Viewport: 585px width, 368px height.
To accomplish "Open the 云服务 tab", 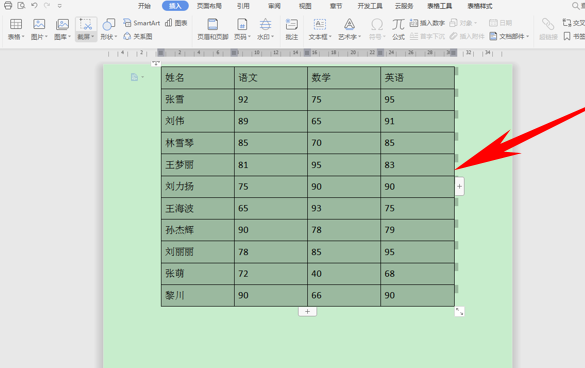I will [404, 6].
